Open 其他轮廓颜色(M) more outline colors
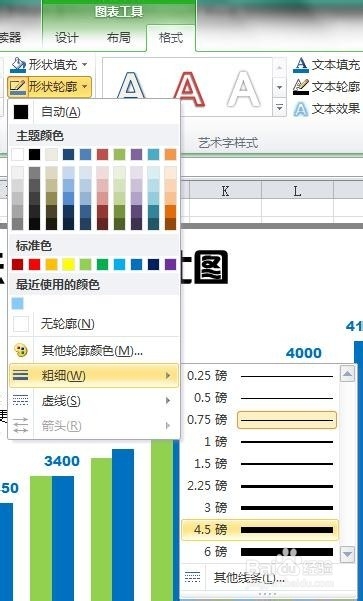363x601 pixels. 94,350
